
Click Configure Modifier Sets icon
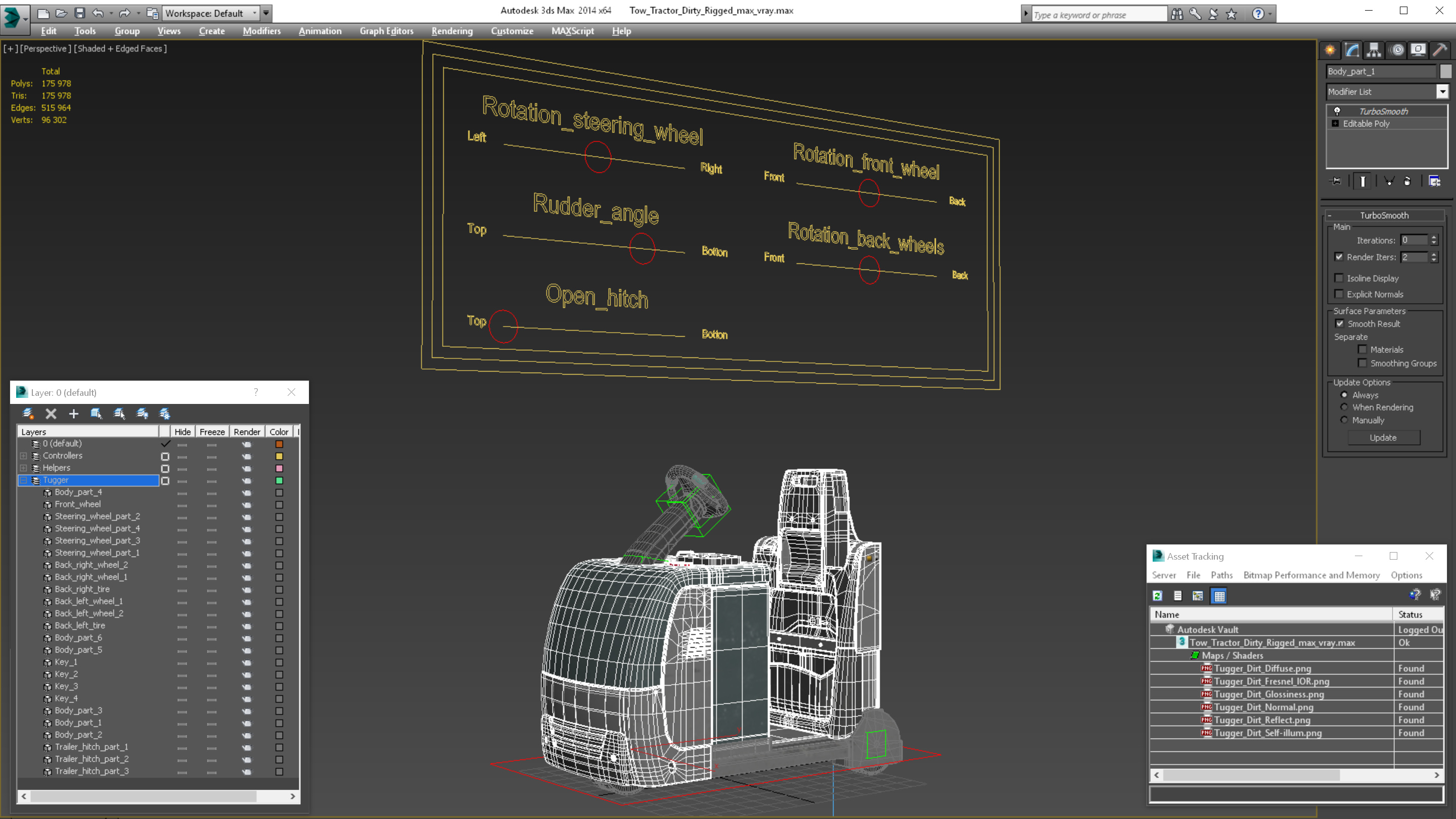(1435, 181)
